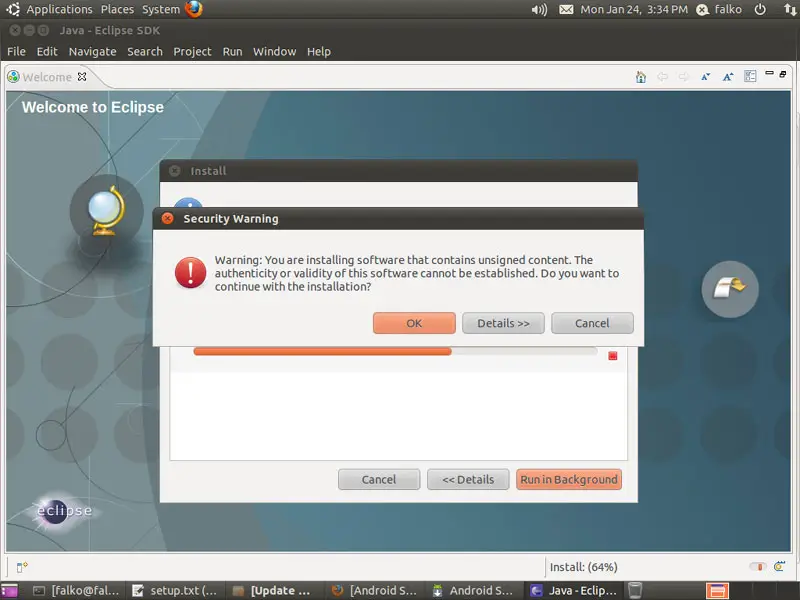
Task: Open the Overview globe icon on Welcome page
Action: point(107,211)
